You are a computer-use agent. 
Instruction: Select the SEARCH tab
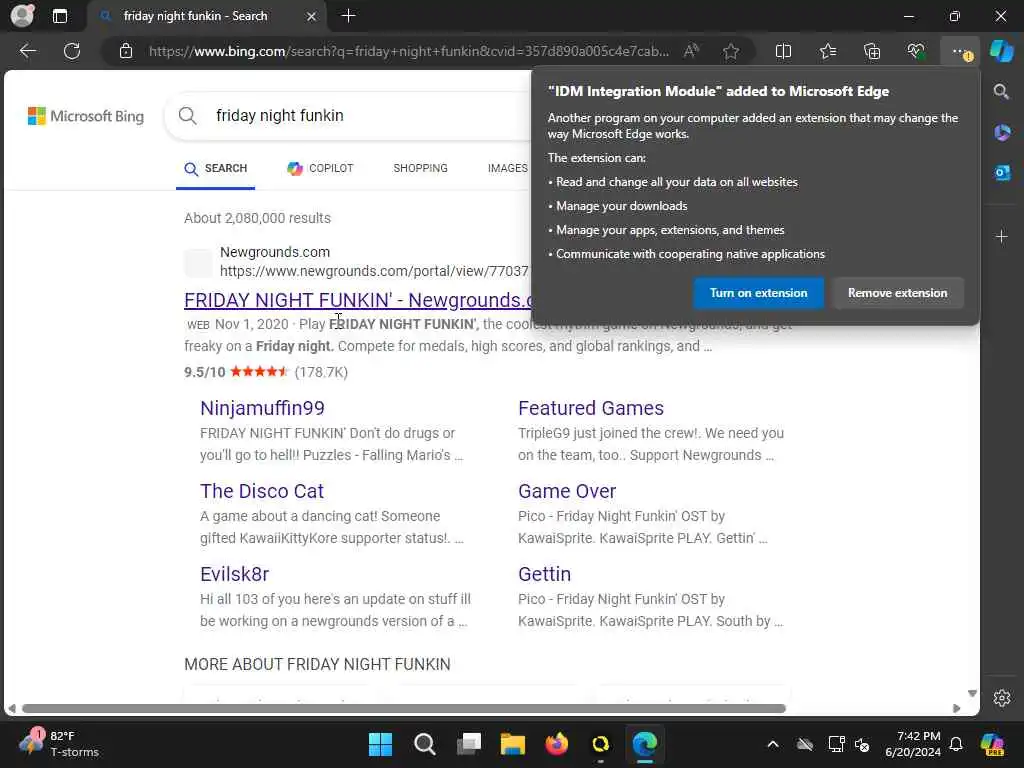pyautogui.click(x=216, y=168)
